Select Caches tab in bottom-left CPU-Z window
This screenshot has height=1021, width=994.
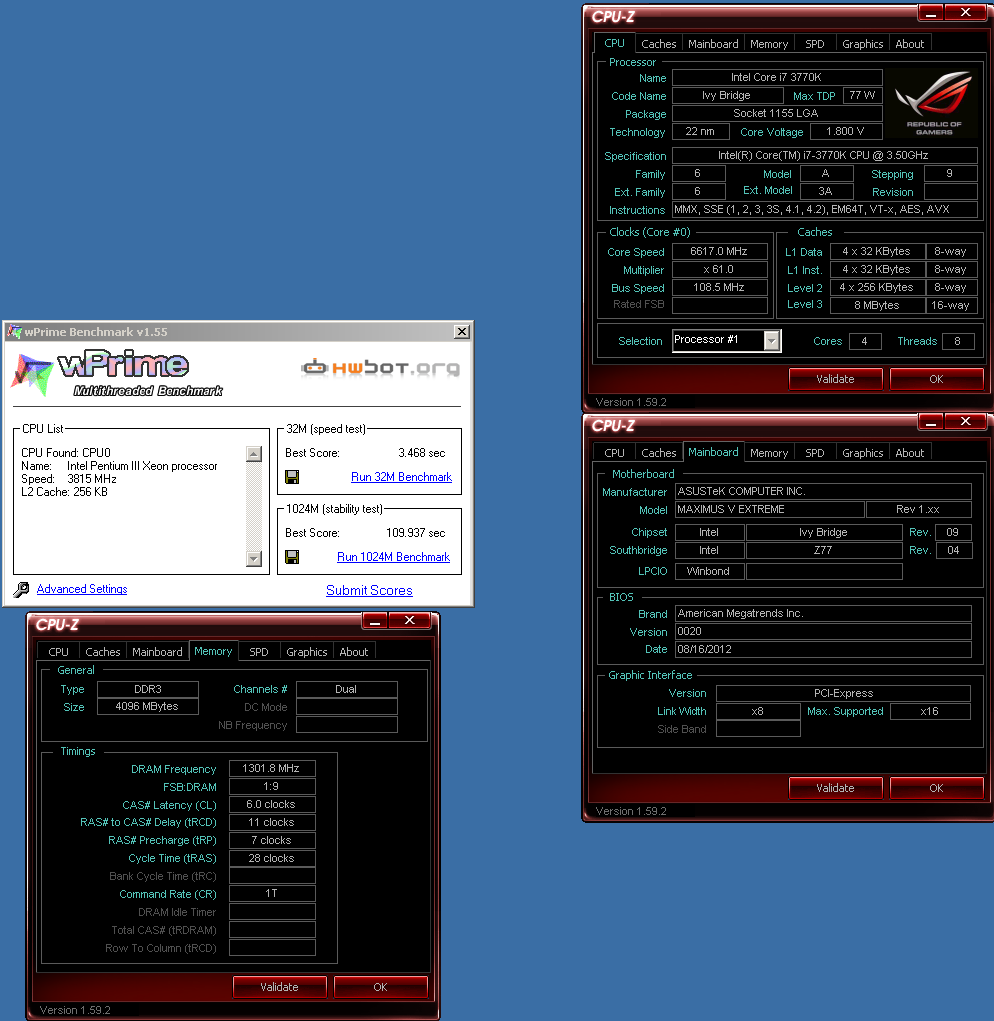click(103, 652)
